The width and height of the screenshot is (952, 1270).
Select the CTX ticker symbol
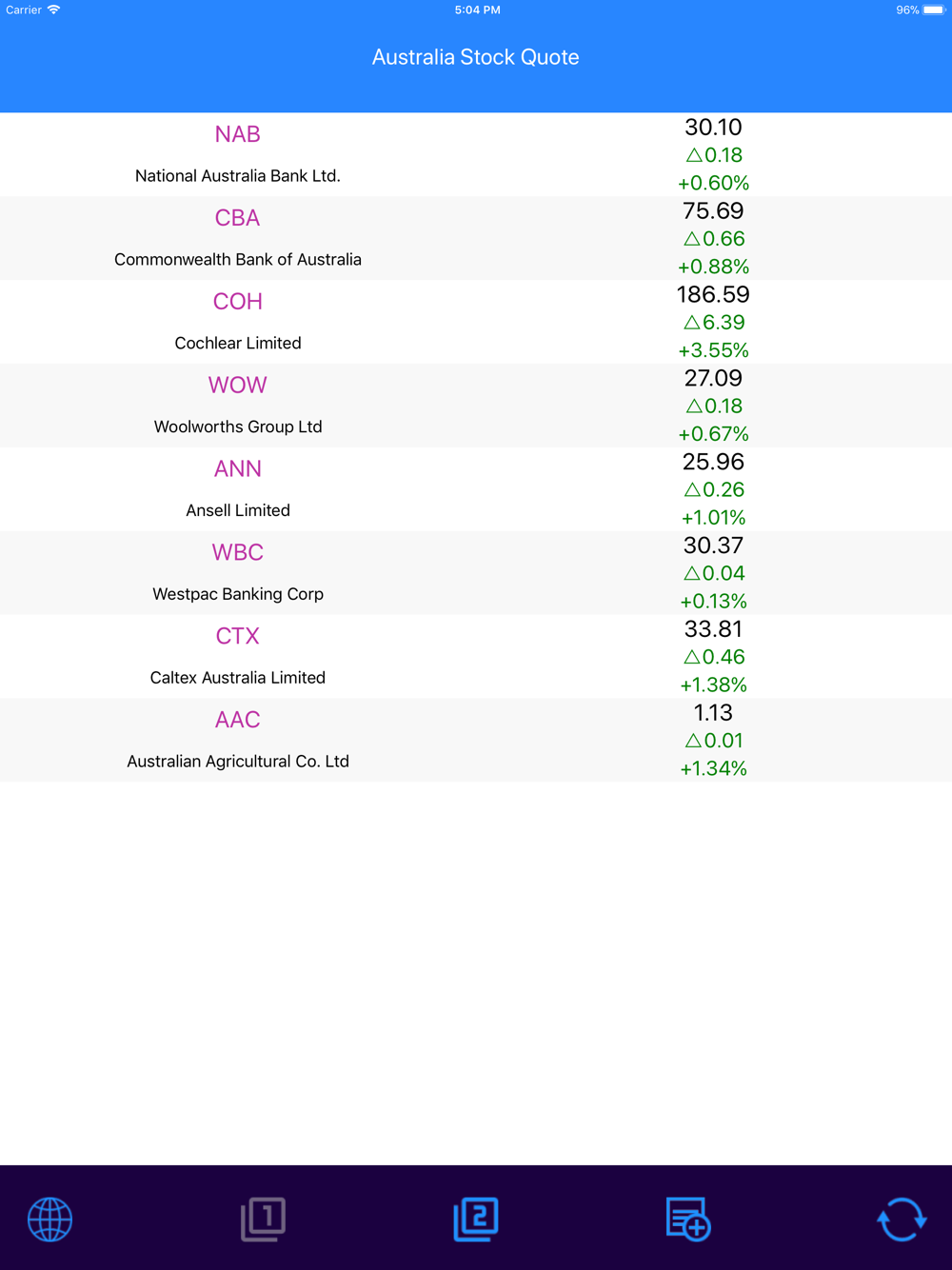(237, 636)
